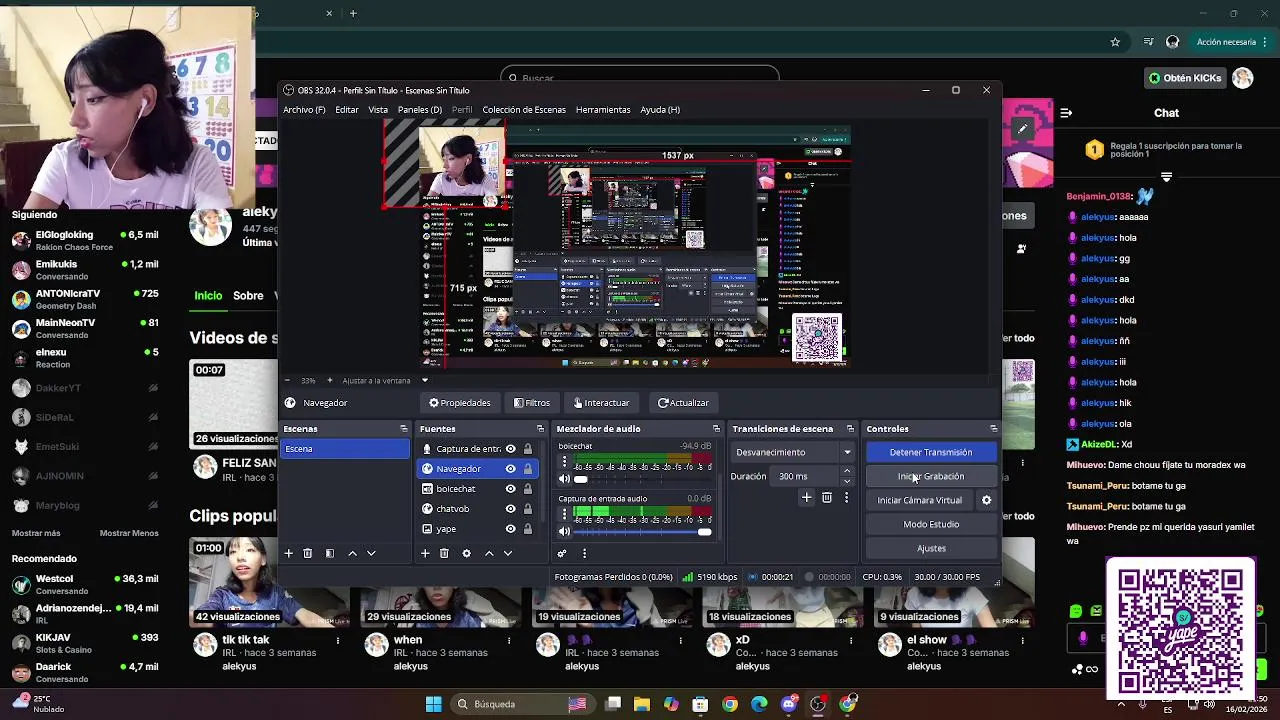Open OBS Ajustes settings
The height and width of the screenshot is (720, 1280).
coord(931,548)
